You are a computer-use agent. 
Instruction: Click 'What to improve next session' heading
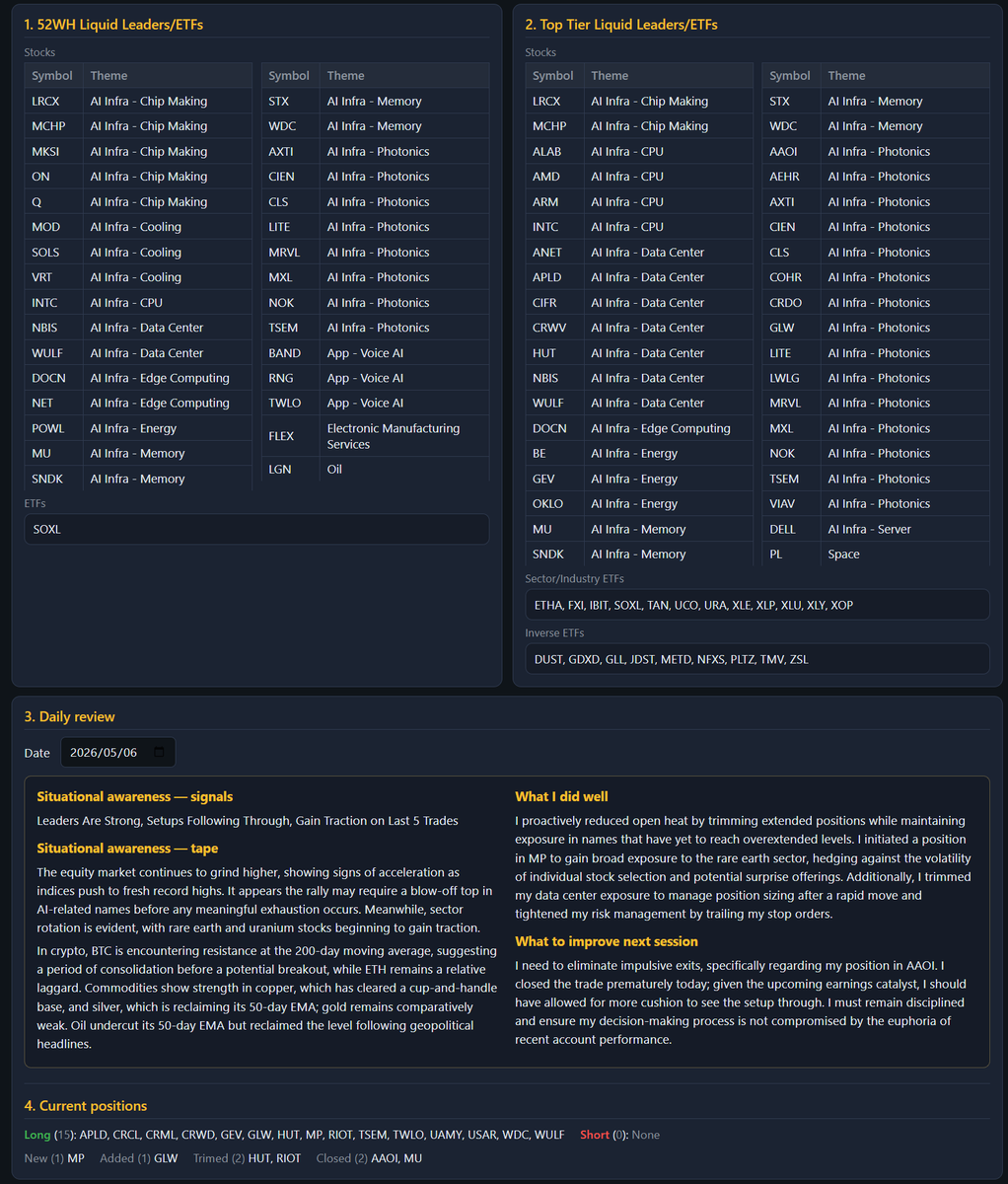click(x=607, y=941)
